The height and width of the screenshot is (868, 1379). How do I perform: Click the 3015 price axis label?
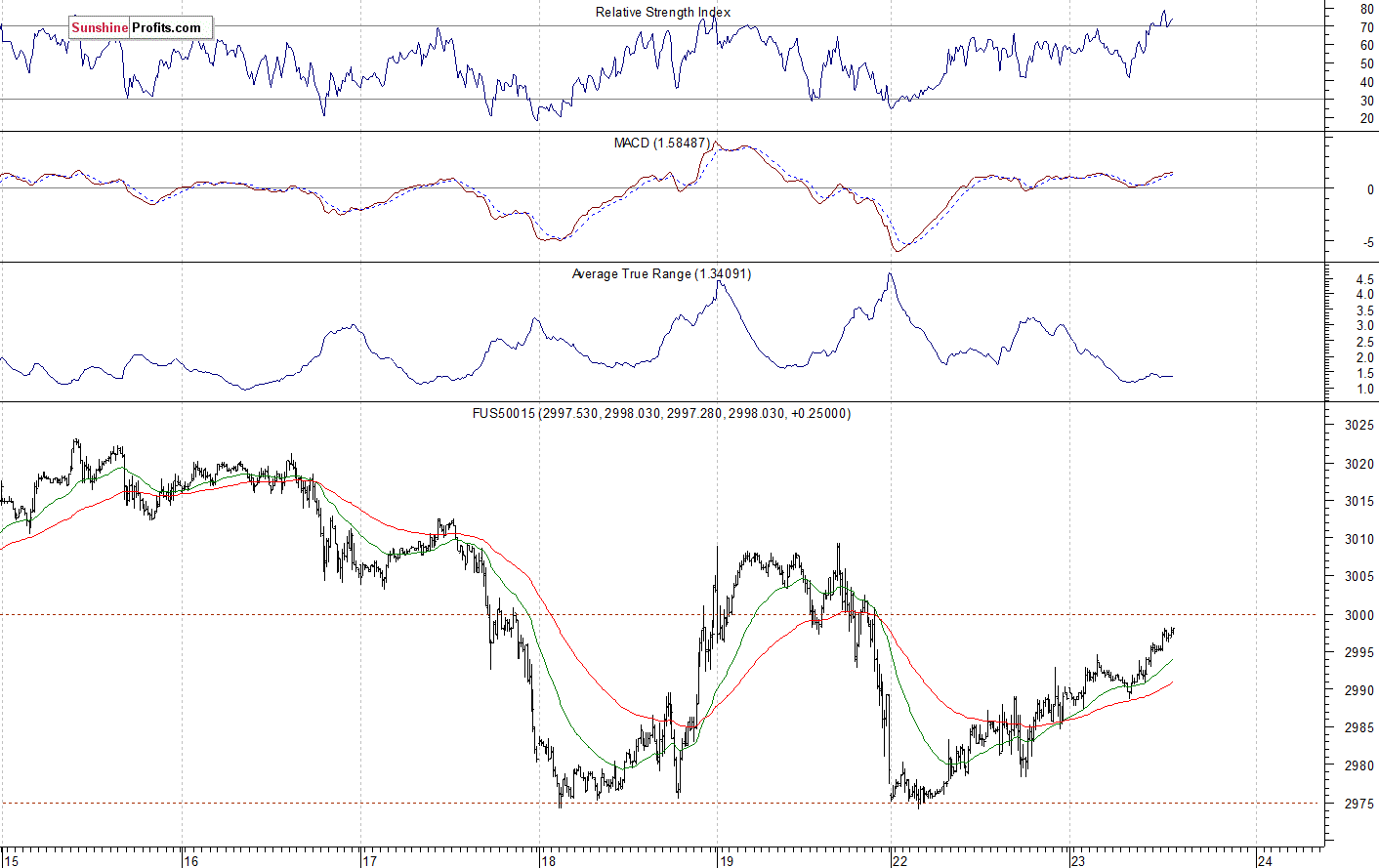[1359, 501]
